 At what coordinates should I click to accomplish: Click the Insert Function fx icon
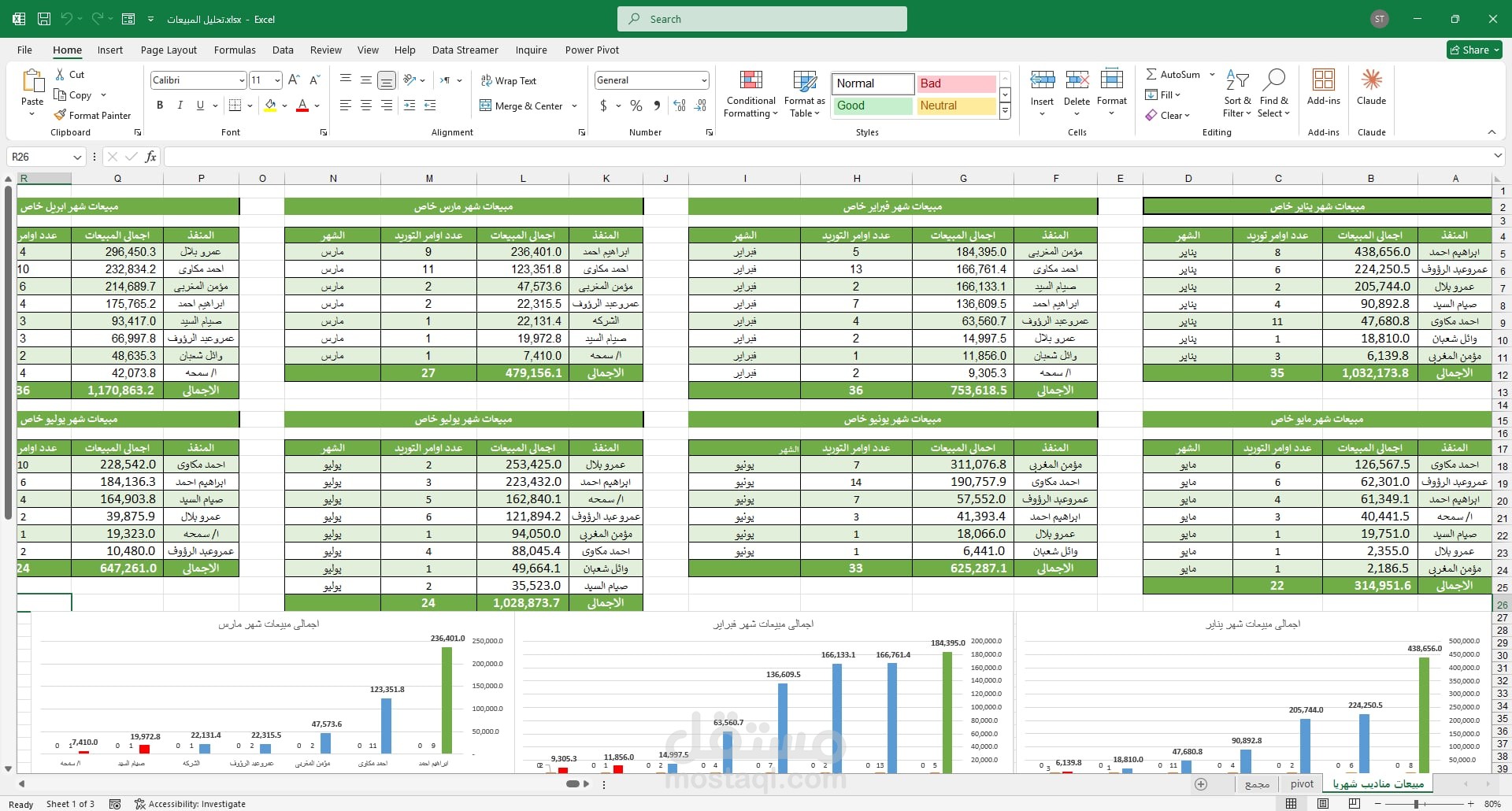coord(150,157)
